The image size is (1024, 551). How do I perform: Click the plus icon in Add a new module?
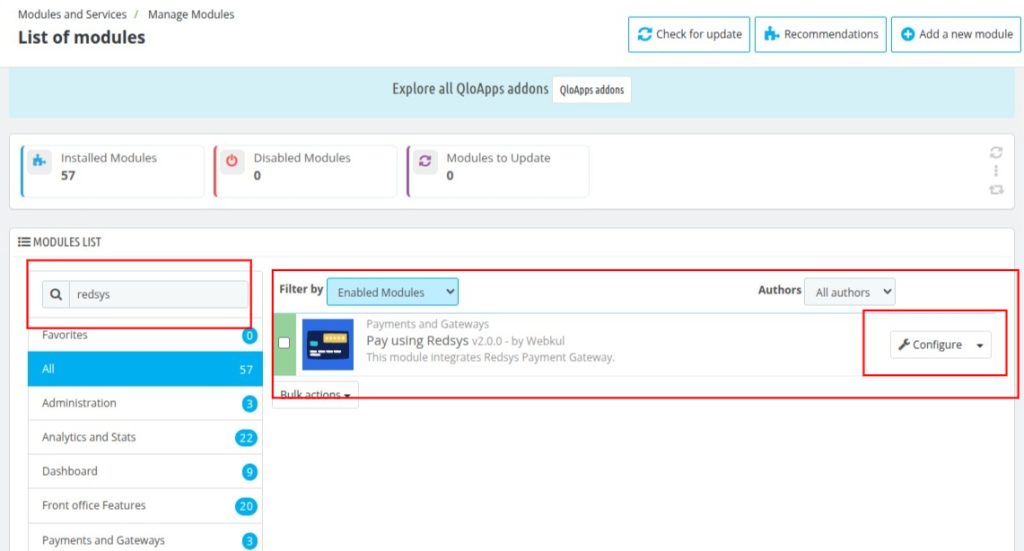coord(908,34)
